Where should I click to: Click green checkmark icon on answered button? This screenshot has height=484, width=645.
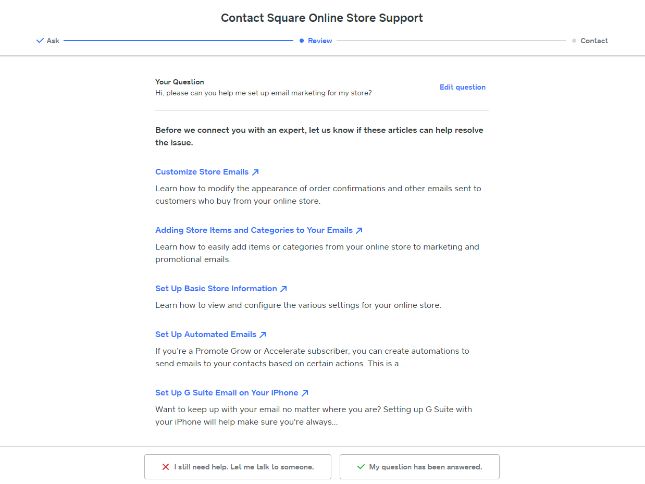click(x=361, y=467)
